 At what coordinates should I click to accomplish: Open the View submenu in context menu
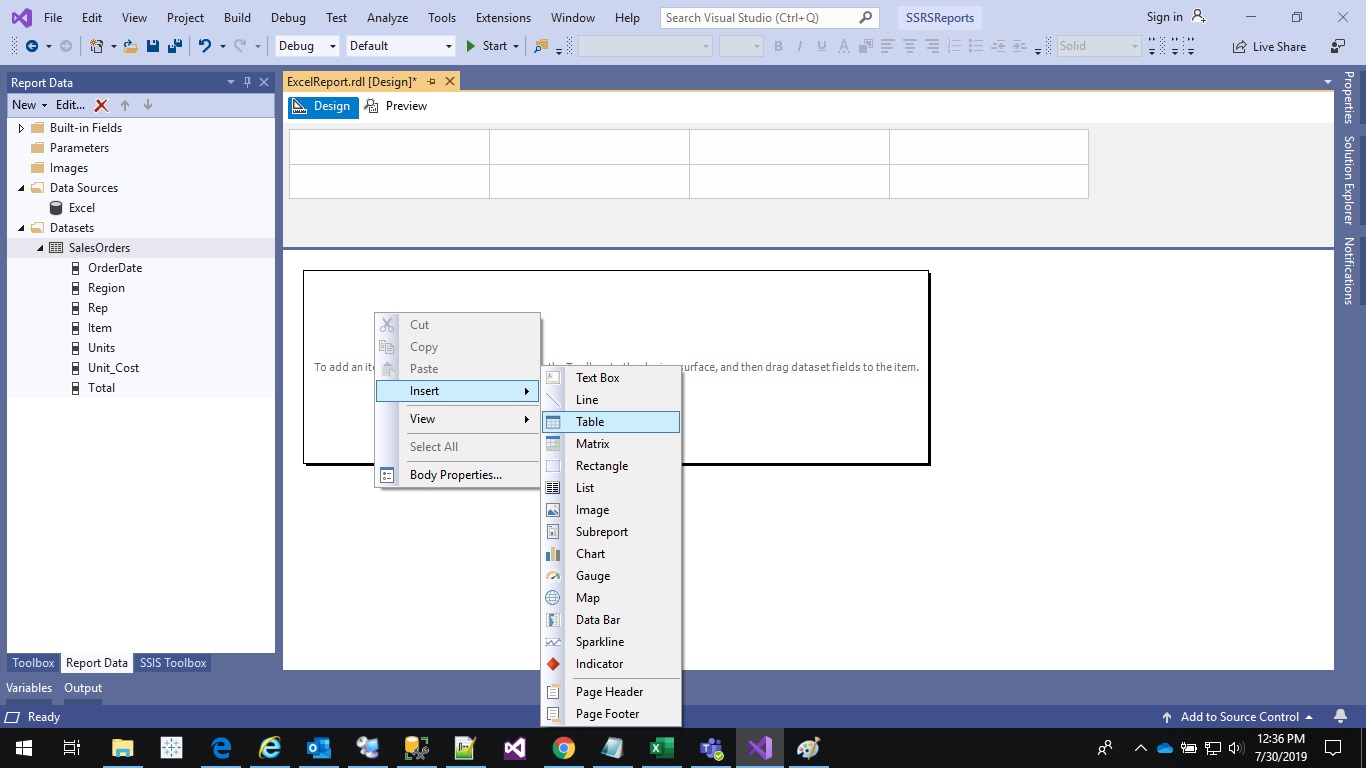[457, 419]
